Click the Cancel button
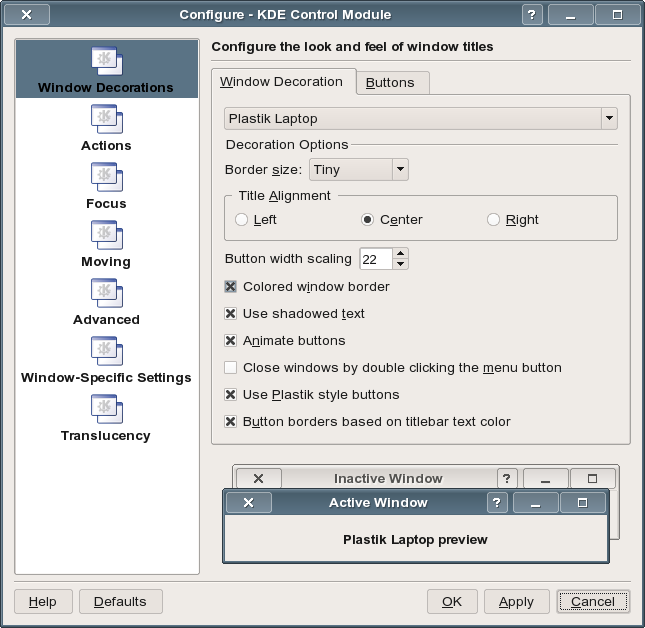This screenshot has height=628, width=645. coord(593,602)
